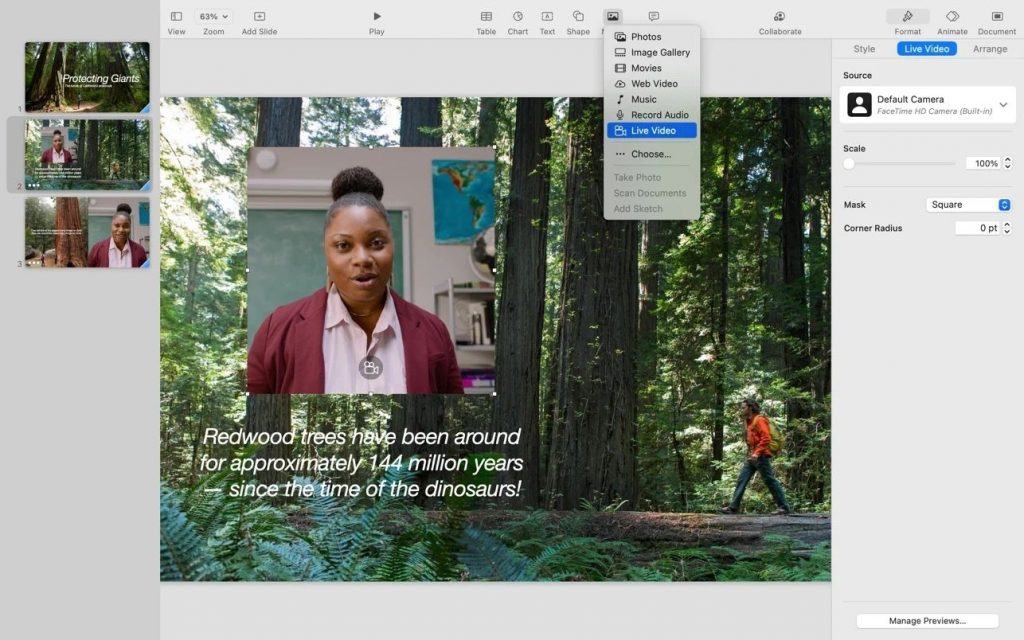Click the Add Slide button
The image size is (1024, 640).
pos(259,17)
